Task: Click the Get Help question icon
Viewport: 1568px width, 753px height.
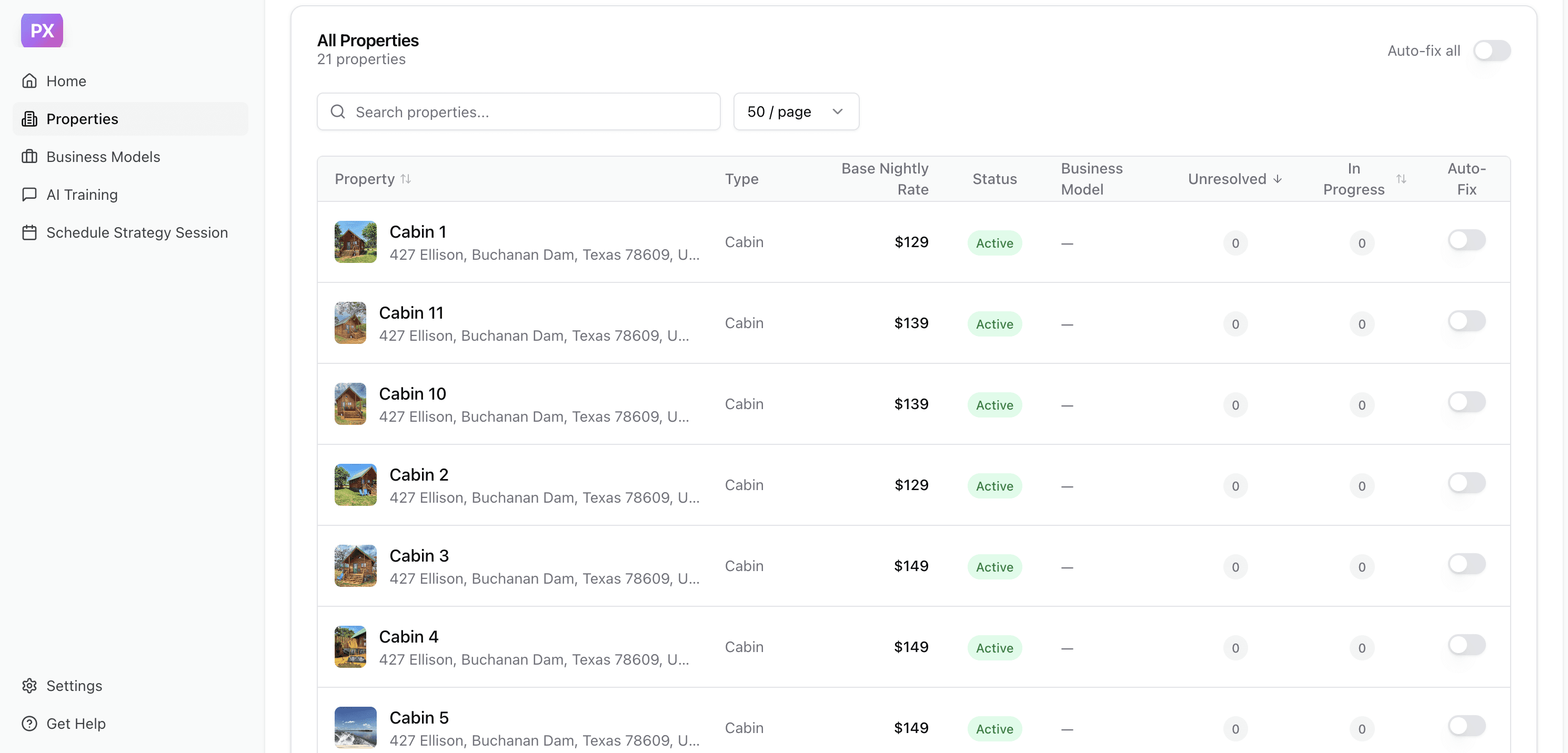Action: coord(29,723)
